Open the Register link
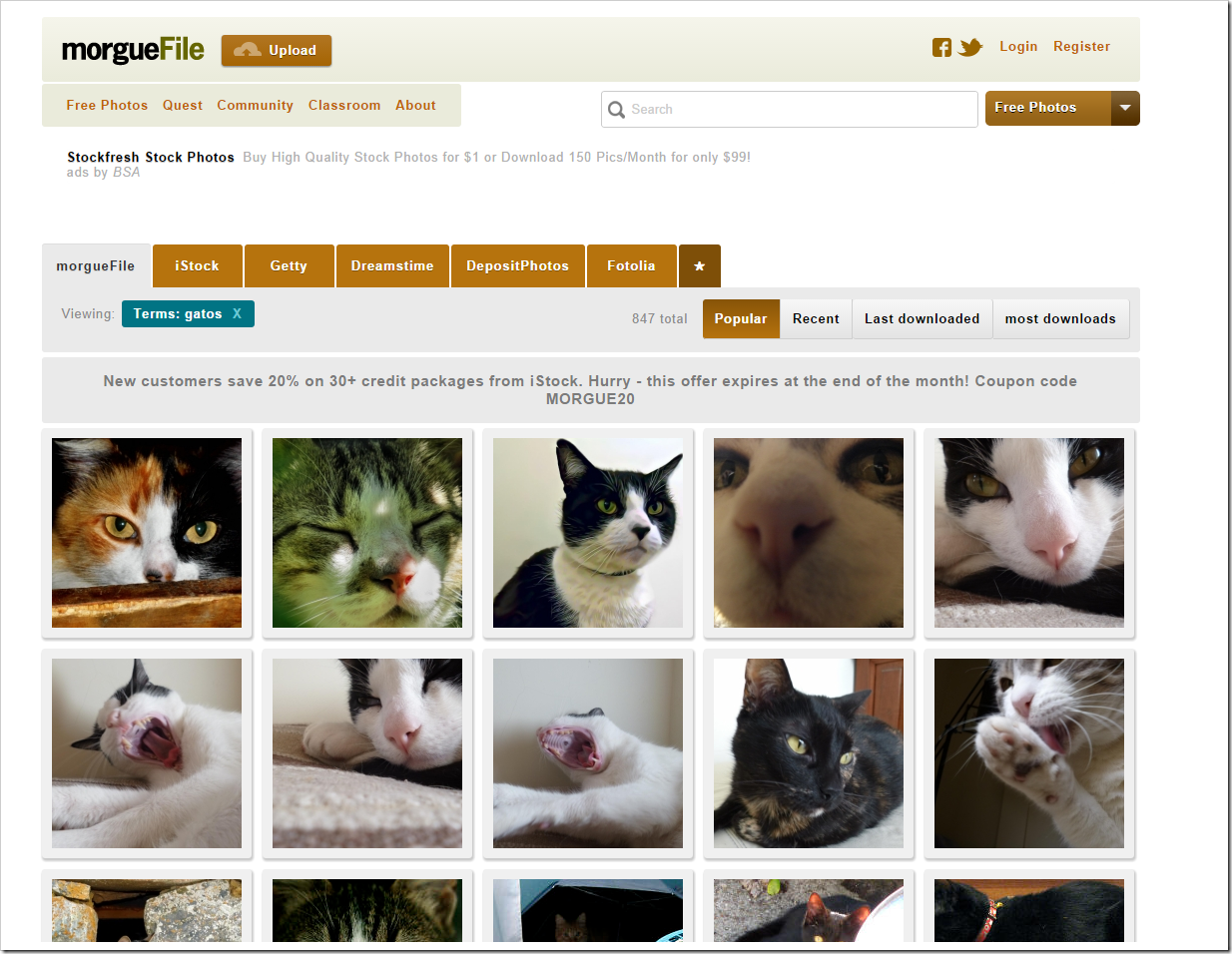 click(x=1081, y=46)
